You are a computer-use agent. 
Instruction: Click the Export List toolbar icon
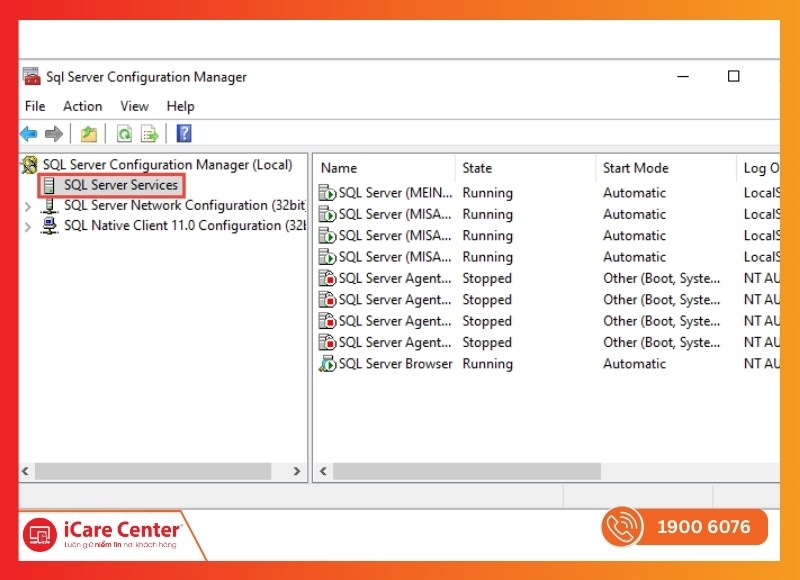click(x=149, y=134)
